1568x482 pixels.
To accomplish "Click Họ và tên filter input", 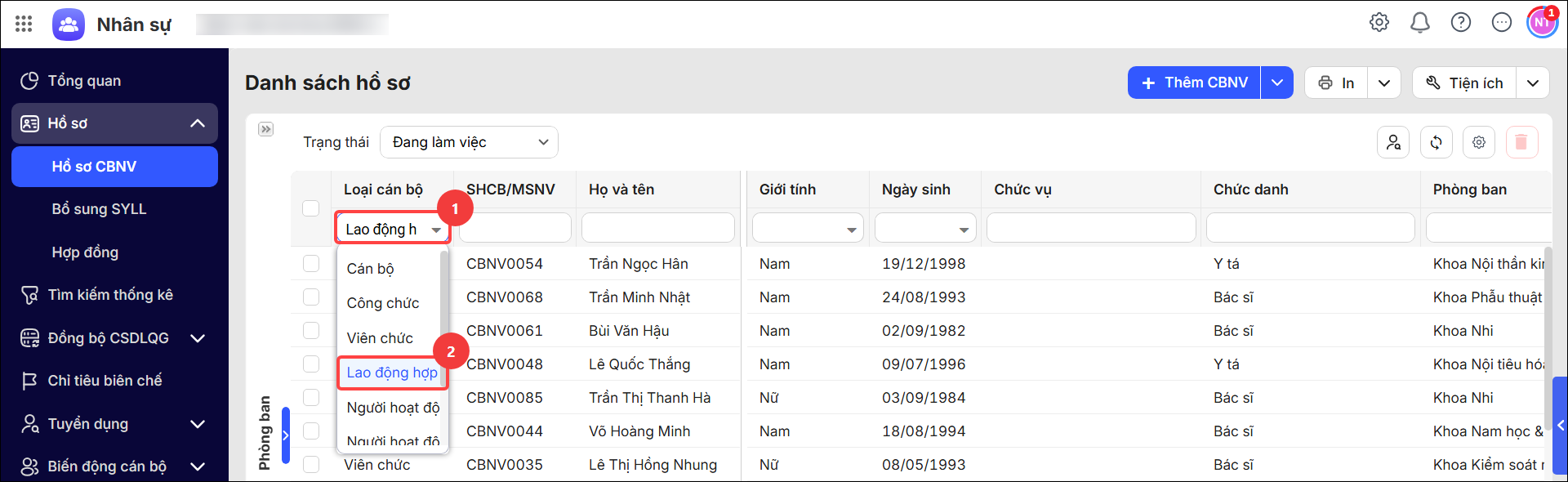I will pos(658,228).
